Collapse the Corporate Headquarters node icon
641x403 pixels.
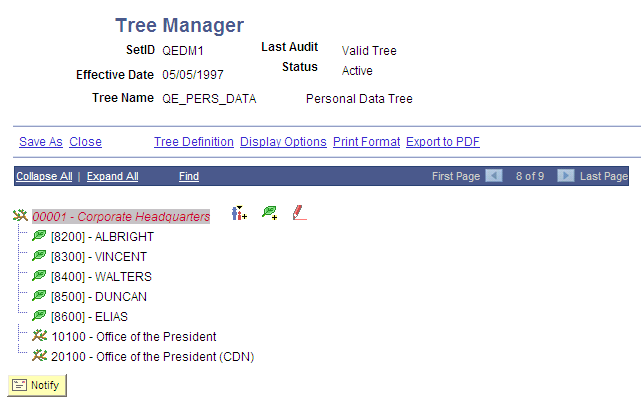coord(20,216)
